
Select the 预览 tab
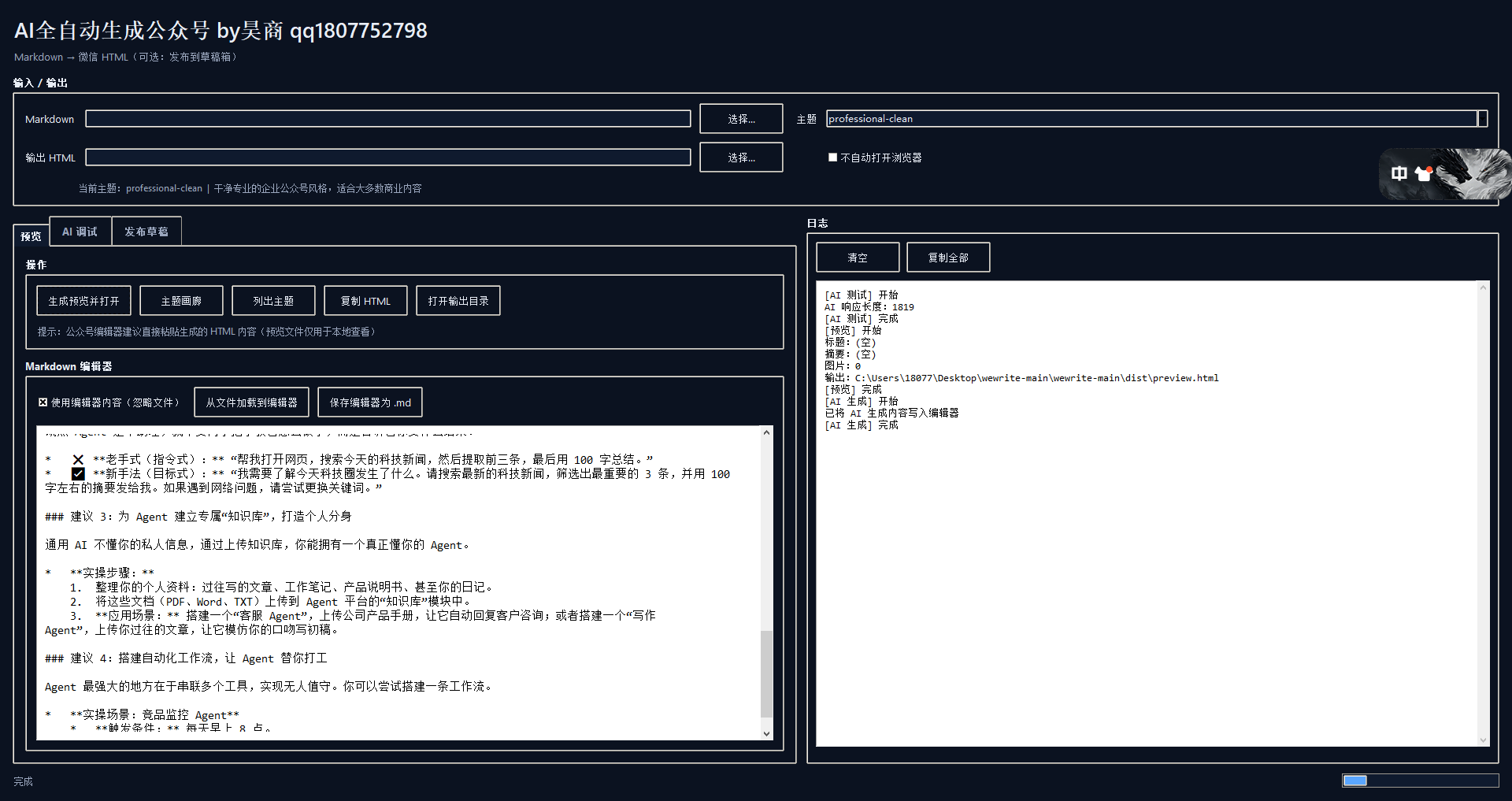[31, 235]
